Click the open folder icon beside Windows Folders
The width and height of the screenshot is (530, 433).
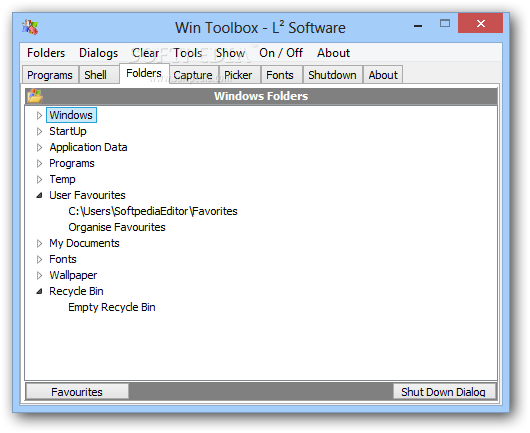[x=35, y=96]
